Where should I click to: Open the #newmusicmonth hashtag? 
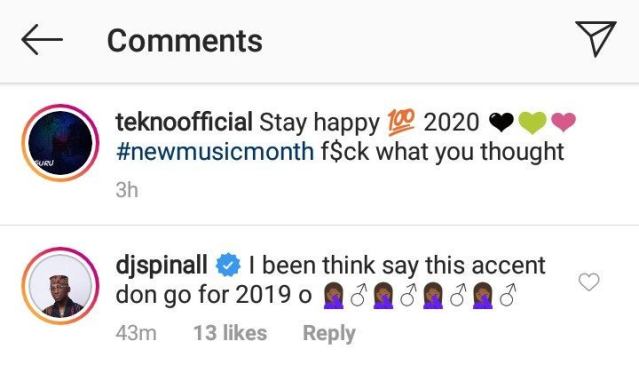coord(215,152)
